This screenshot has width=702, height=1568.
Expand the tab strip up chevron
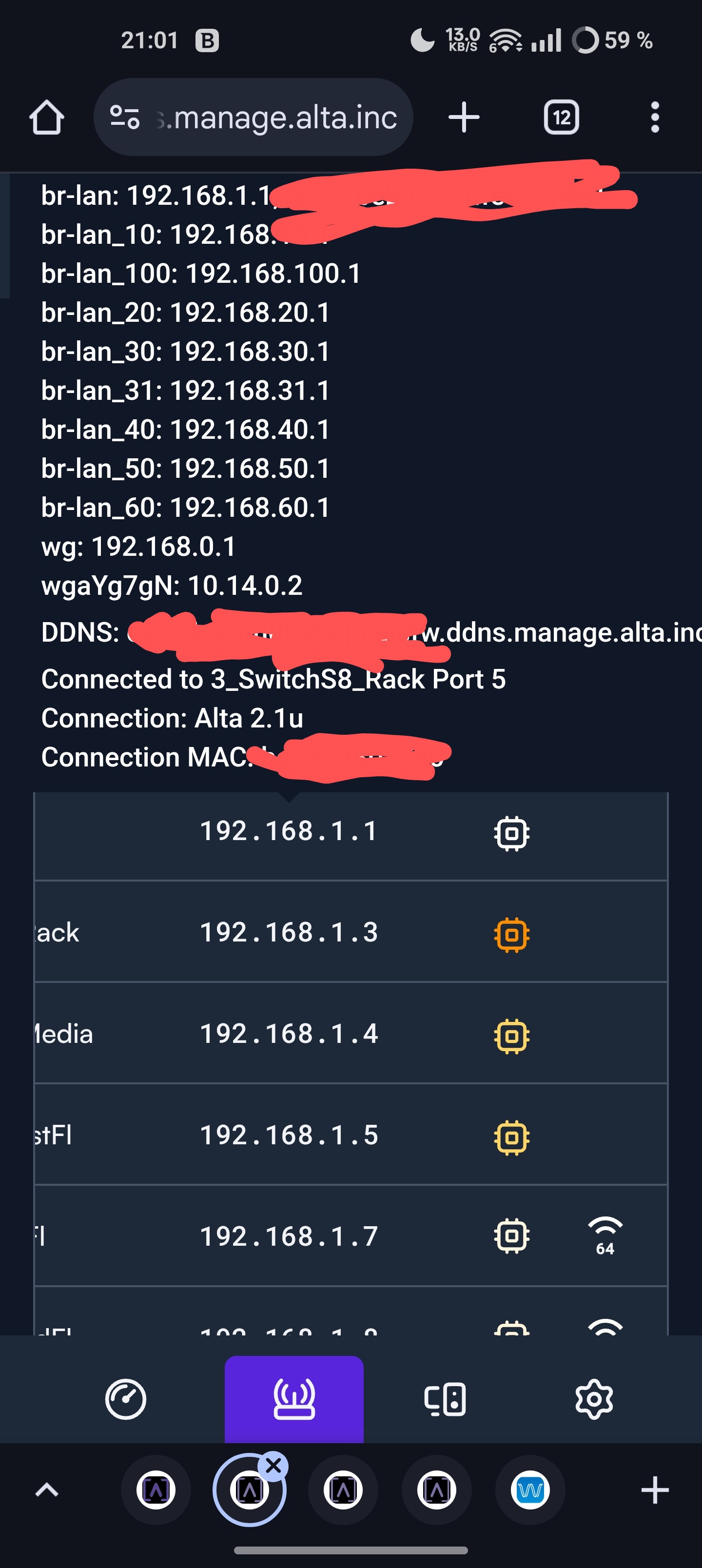pyautogui.click(x=47, y=1490)
